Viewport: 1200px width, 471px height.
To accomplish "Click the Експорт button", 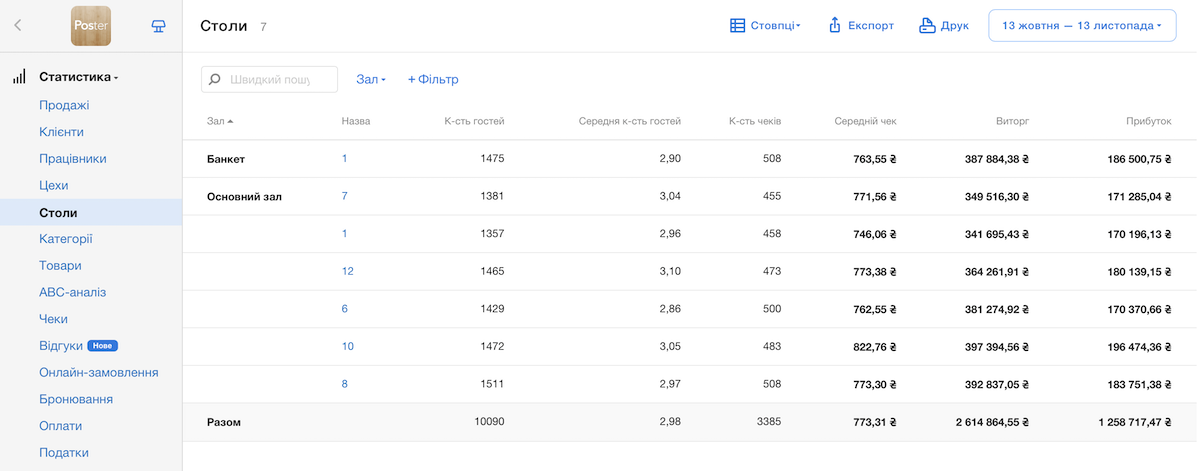I will tap(861, 26).
